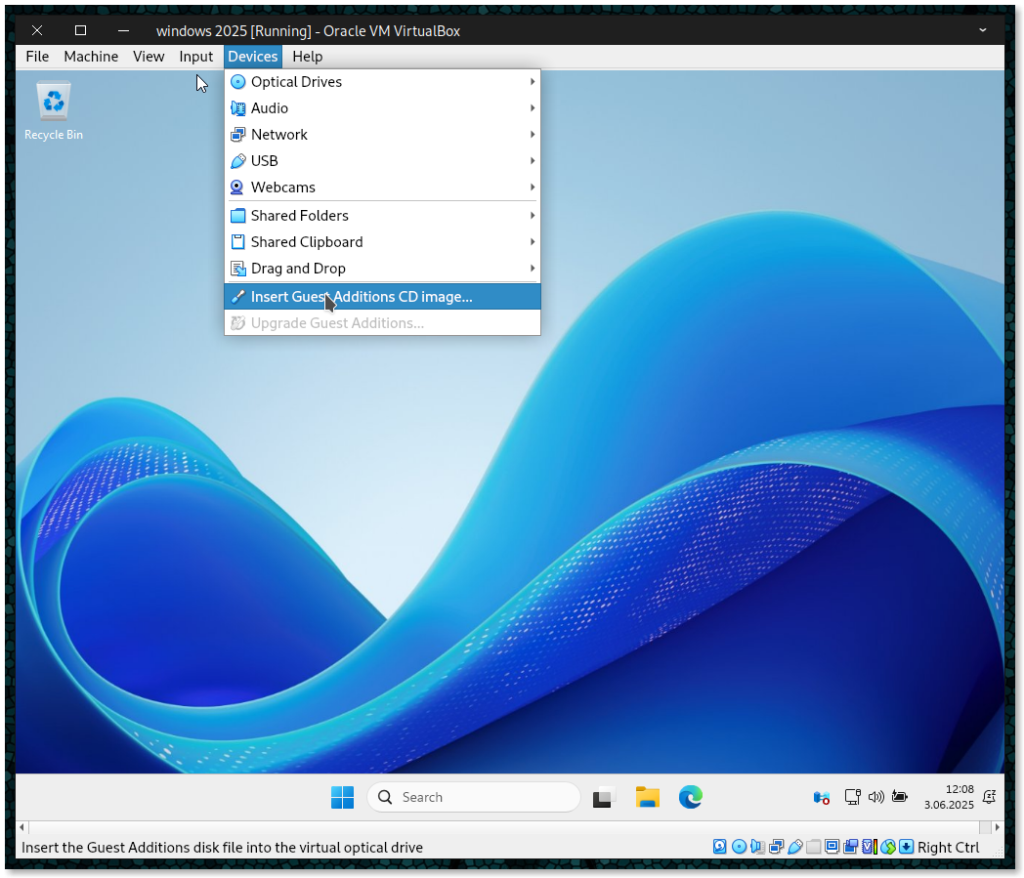Click the recording status bar indicator
This screenshot has width=1024, height=878.
point(850,847)
